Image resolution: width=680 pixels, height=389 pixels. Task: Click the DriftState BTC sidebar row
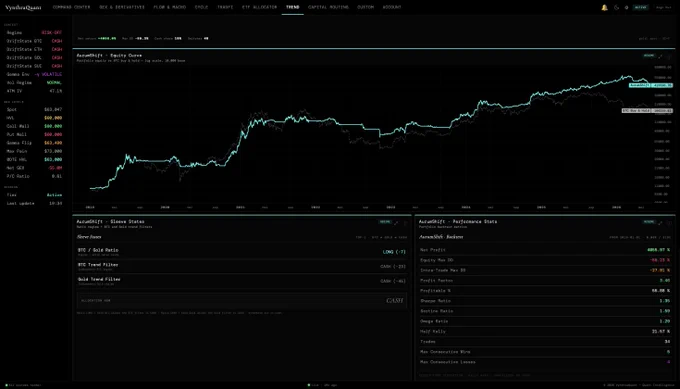34,41
